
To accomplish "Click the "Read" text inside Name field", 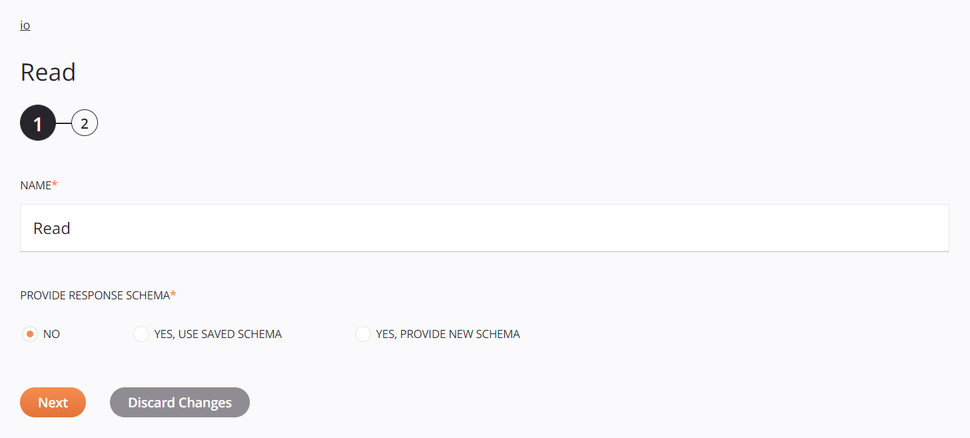I will (x=52, y=228).
